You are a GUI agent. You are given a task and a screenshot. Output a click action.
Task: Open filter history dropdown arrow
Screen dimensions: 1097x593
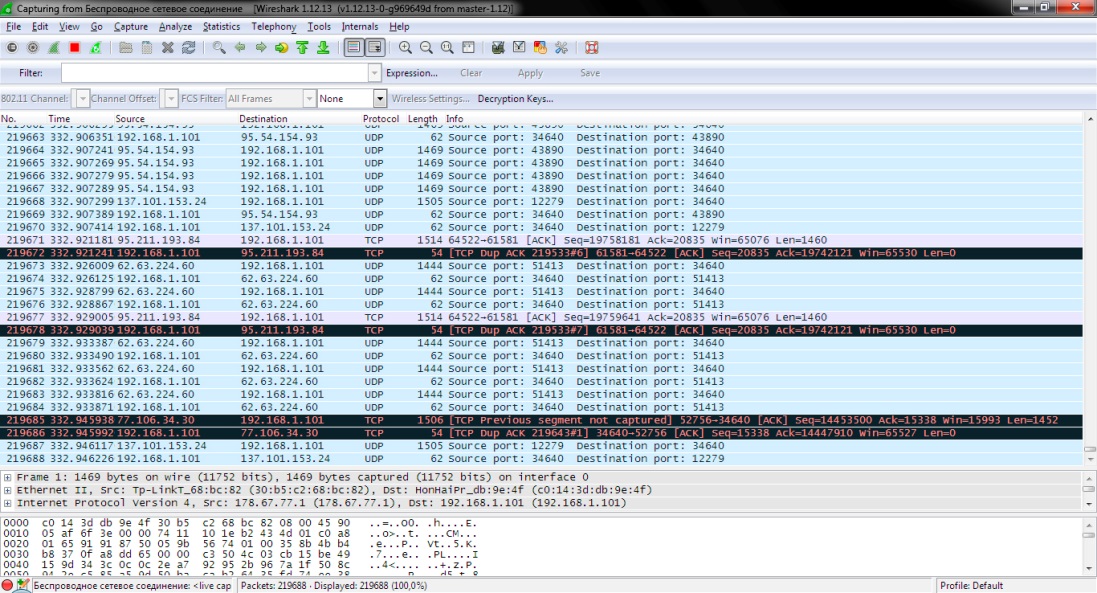(374, 73)
